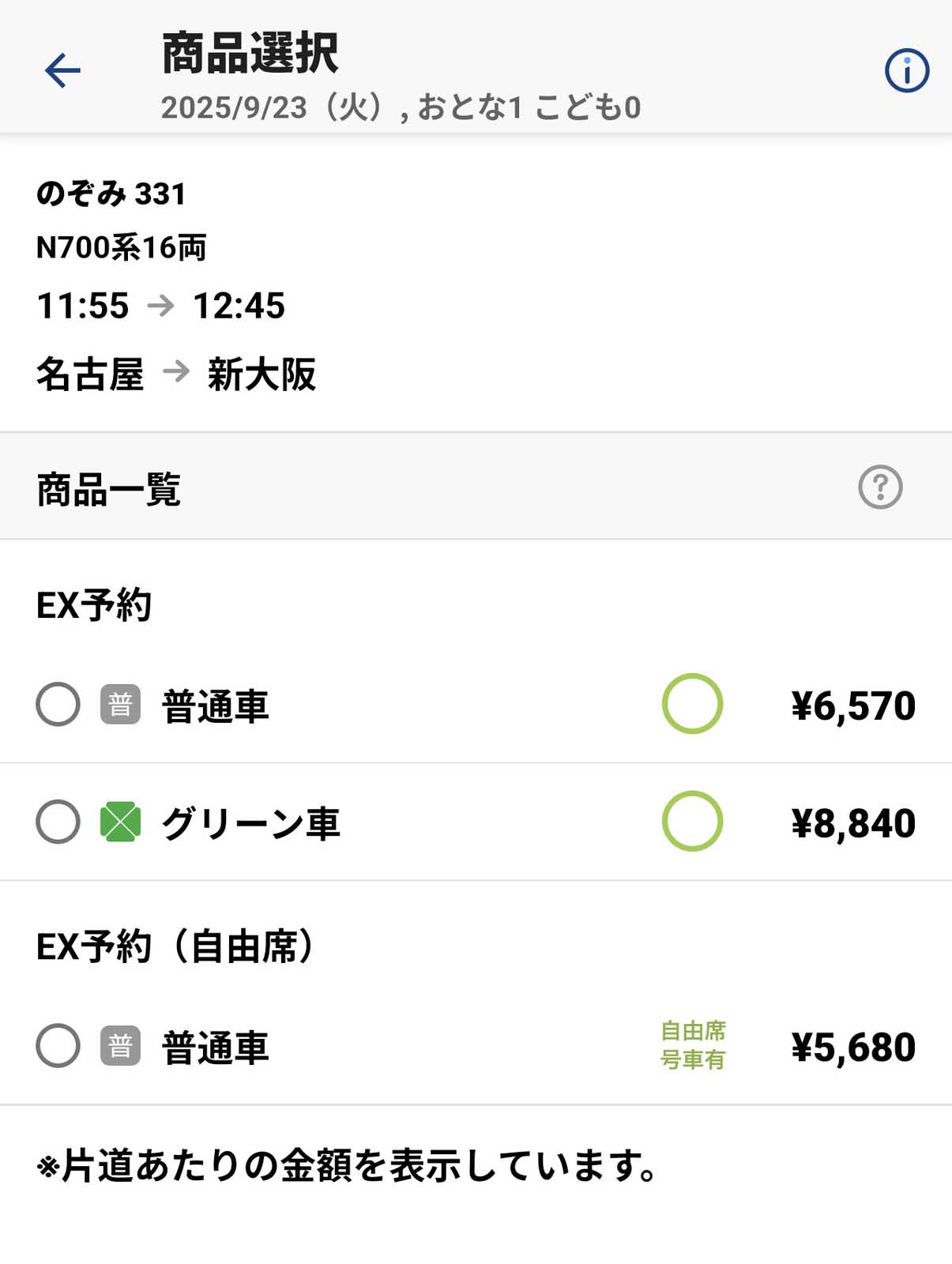
Task: Click the ¥8,840 green car price
Action: click(853, 823)
